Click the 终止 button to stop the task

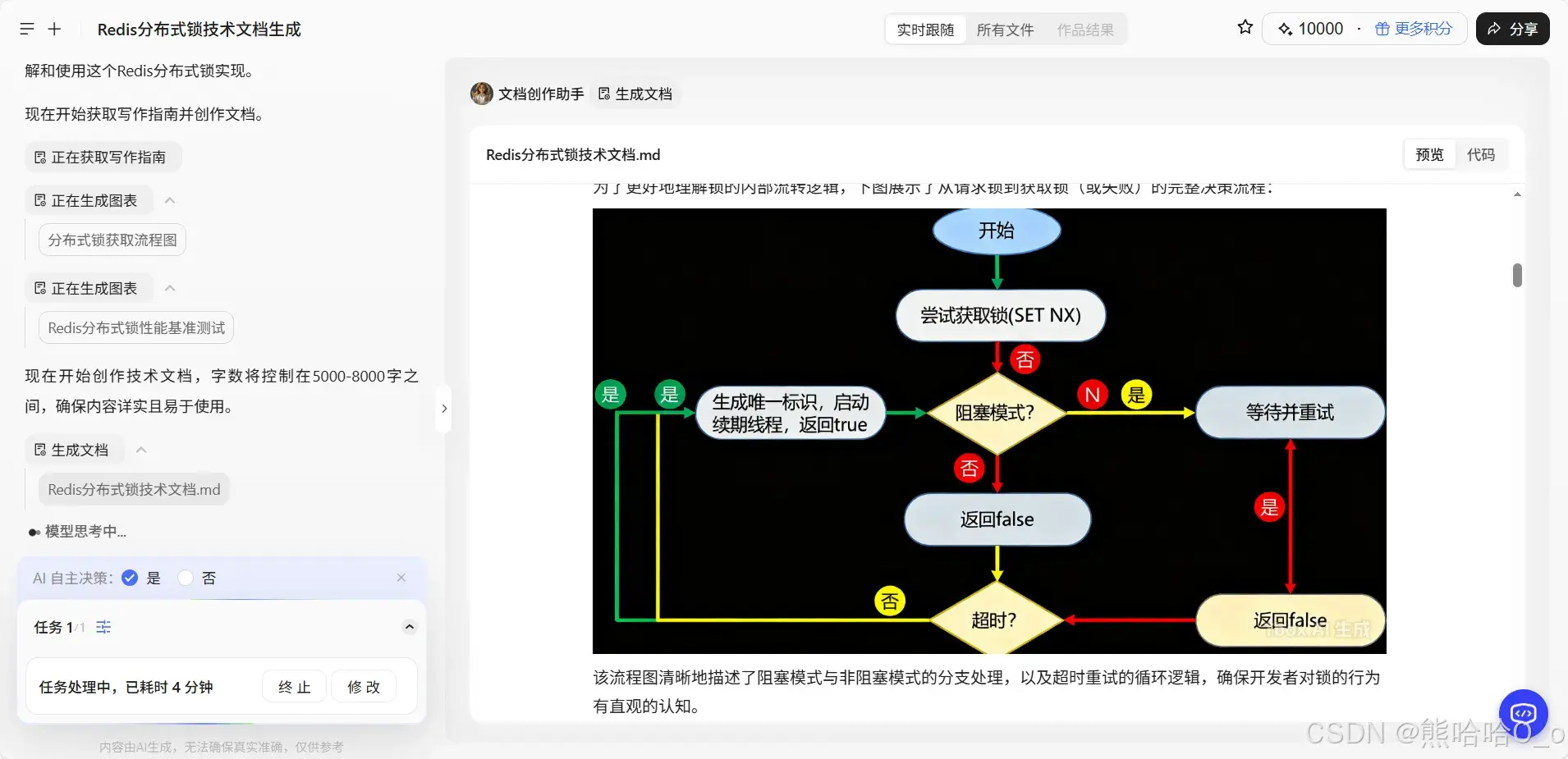click(x=293, y=687)
